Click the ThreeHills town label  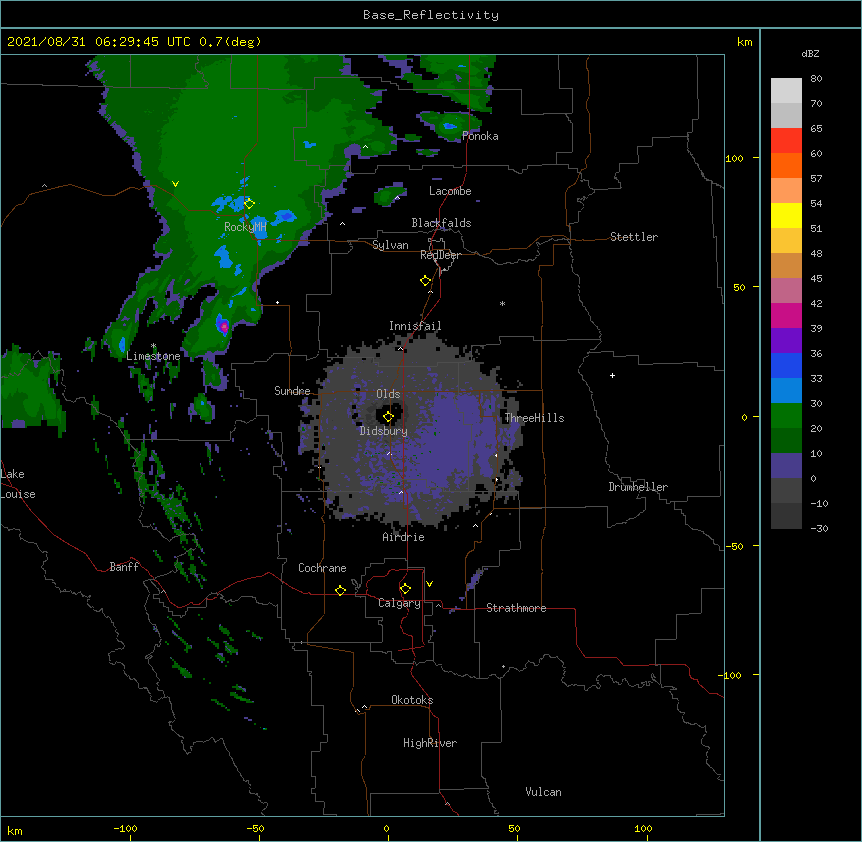tap(534, 418)
